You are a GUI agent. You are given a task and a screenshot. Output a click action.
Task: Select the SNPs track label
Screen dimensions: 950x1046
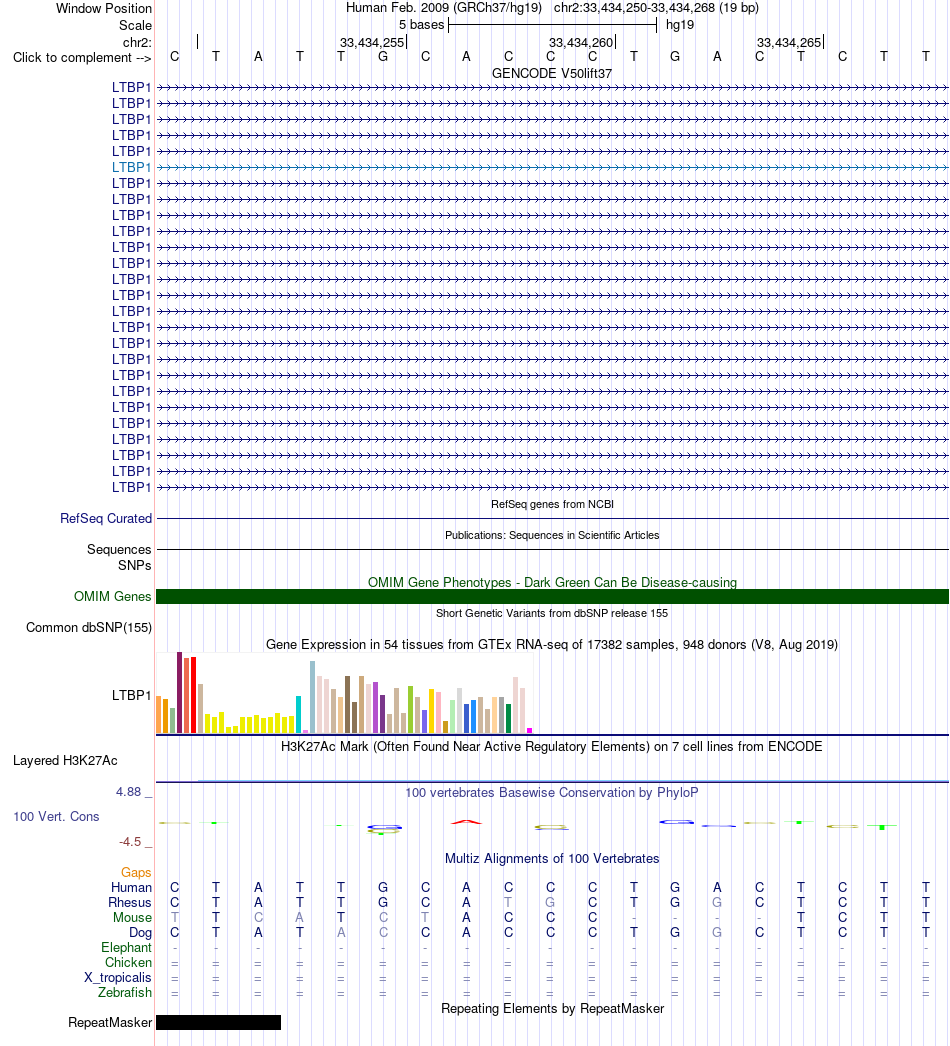135,565
